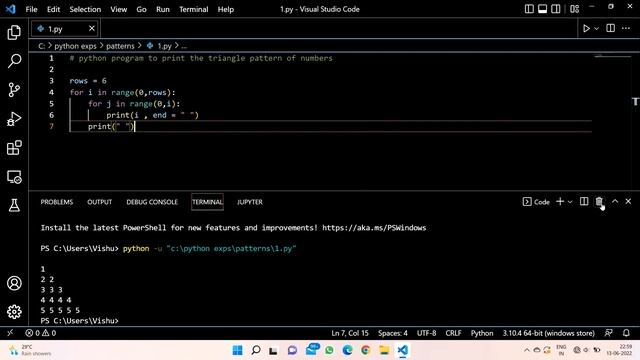Viewport: 640px width, 360px height.
Task: Select interpreter 3.10.4 64-bit
Action: [548, 333]
